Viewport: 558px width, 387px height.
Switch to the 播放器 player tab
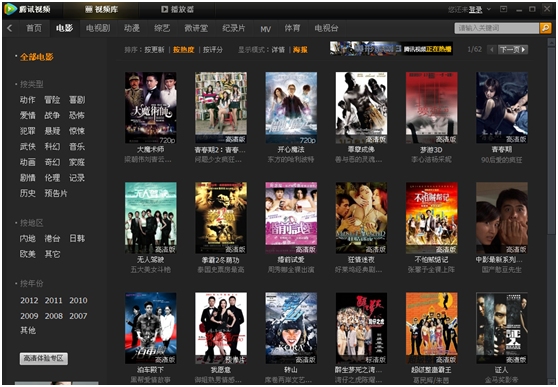tap(177, 9)
